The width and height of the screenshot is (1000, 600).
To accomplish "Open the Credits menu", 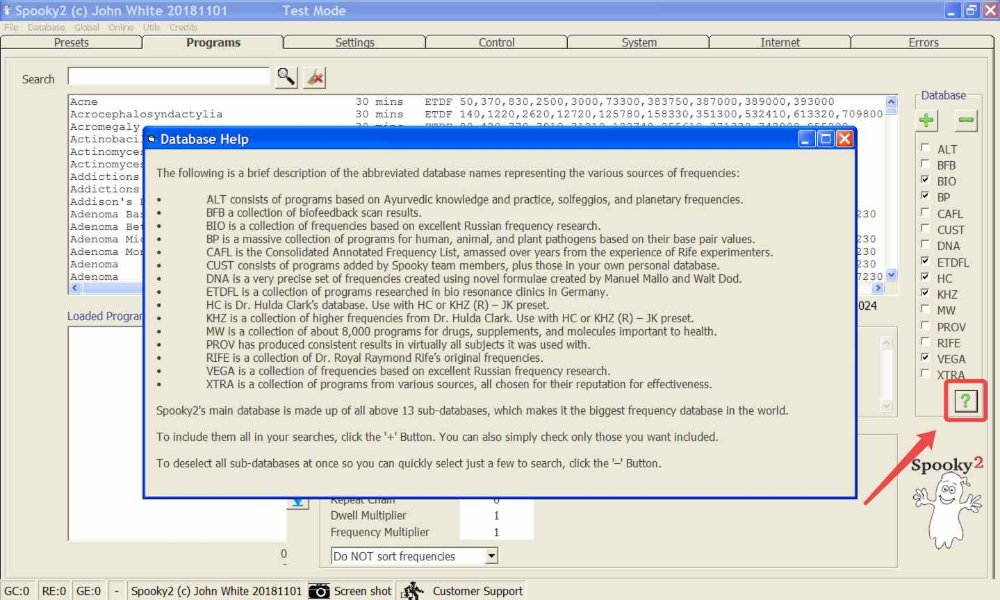I will tap(183, 27).
